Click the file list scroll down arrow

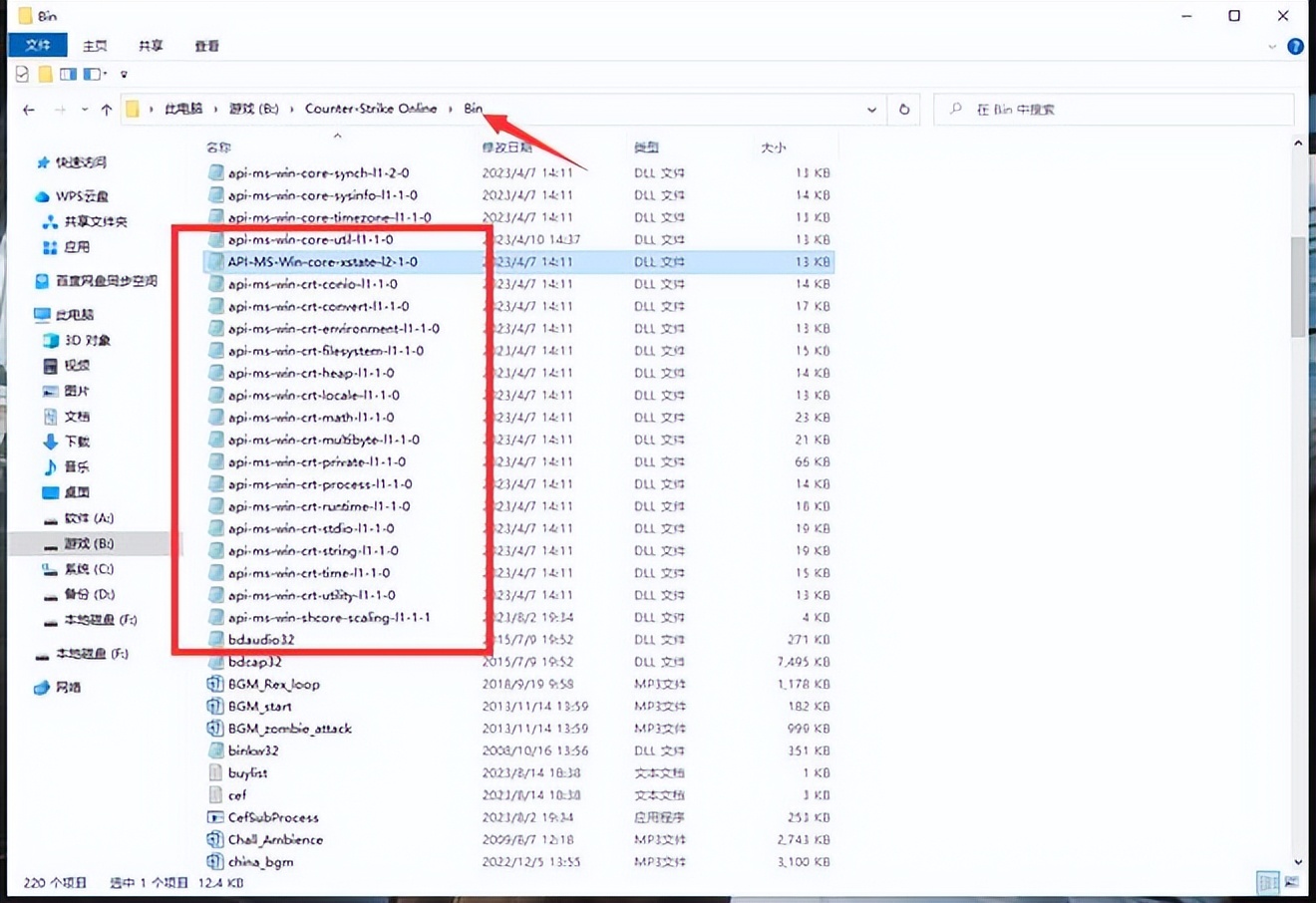[1298, 862]
